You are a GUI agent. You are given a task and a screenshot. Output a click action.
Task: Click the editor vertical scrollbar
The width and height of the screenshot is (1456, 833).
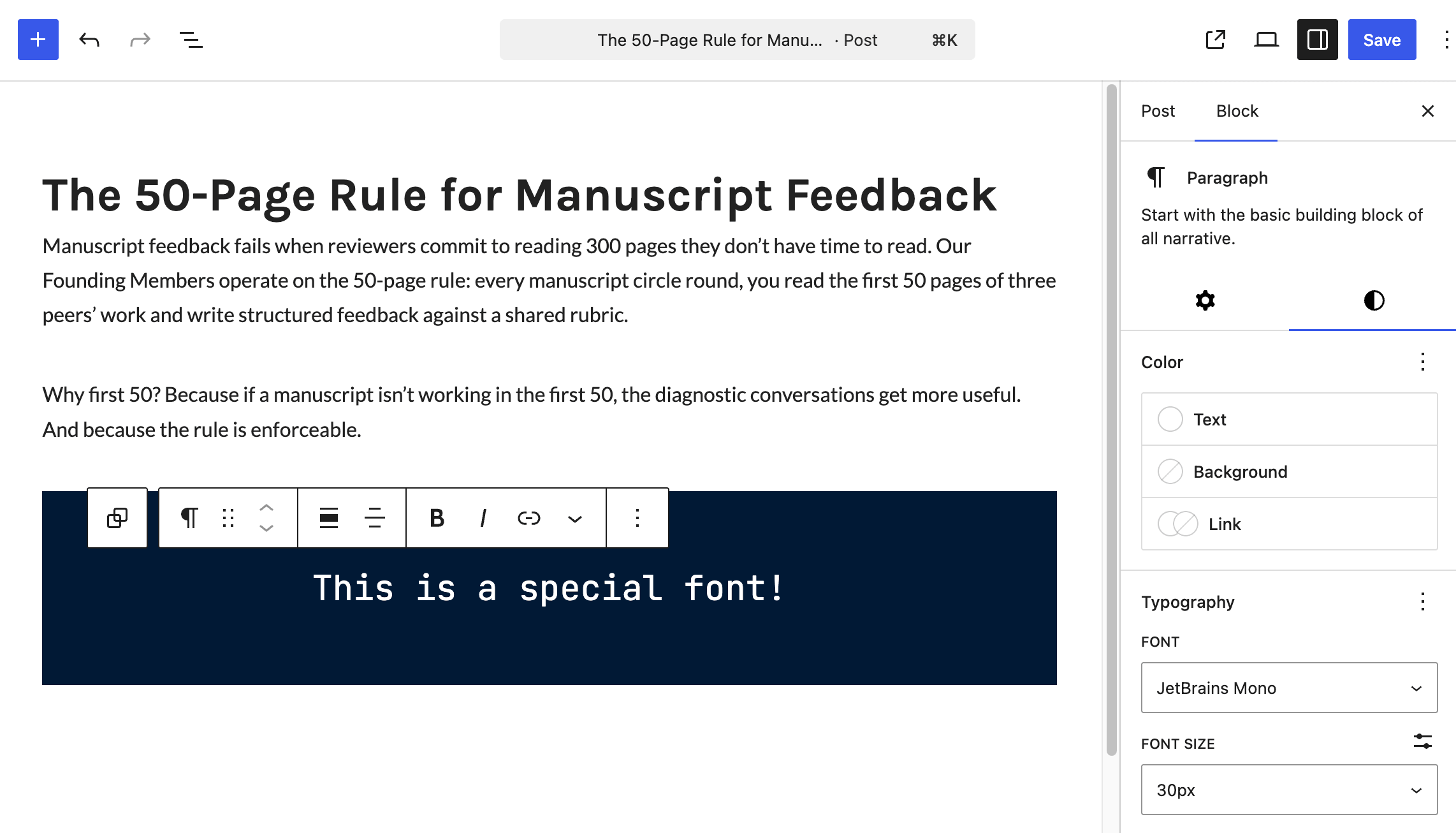(x=1111, y=421)
